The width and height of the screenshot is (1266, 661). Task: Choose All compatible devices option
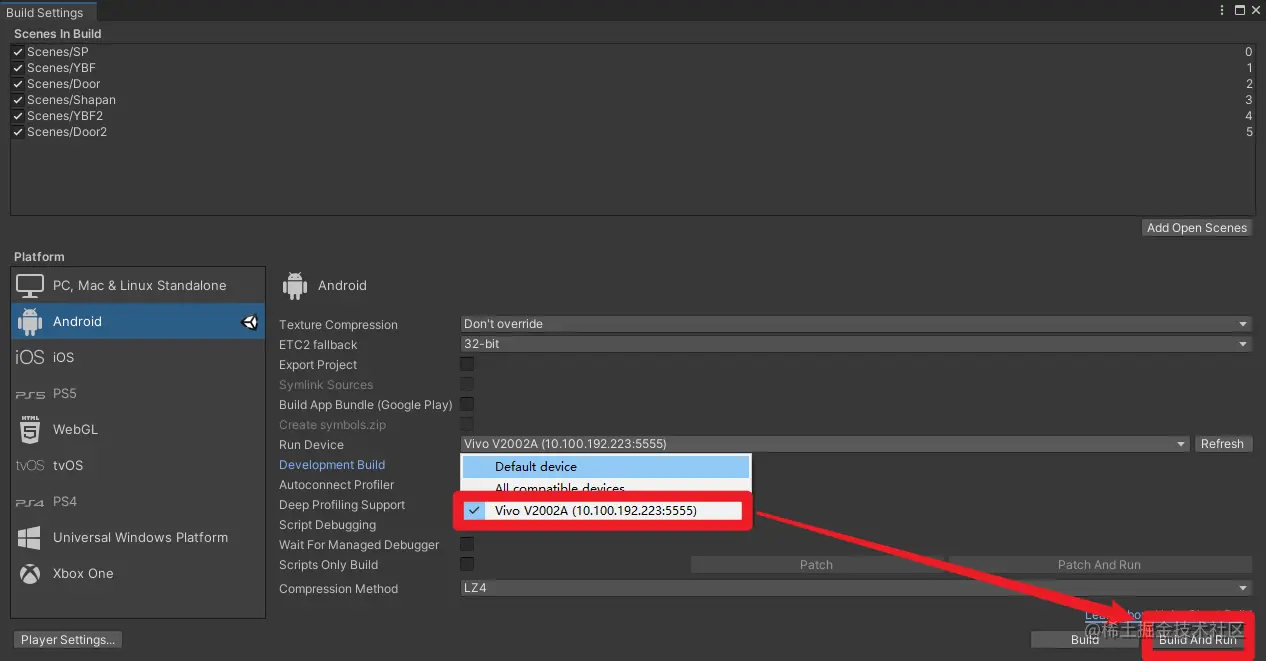(x=606, y=489)
